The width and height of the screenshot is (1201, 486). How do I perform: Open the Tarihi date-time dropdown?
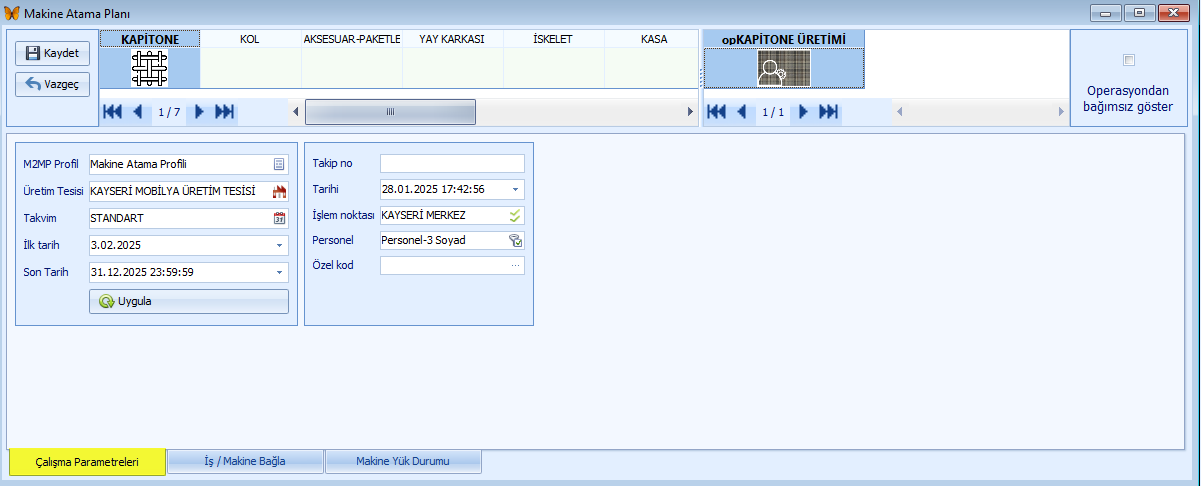(x=515, y=189)
